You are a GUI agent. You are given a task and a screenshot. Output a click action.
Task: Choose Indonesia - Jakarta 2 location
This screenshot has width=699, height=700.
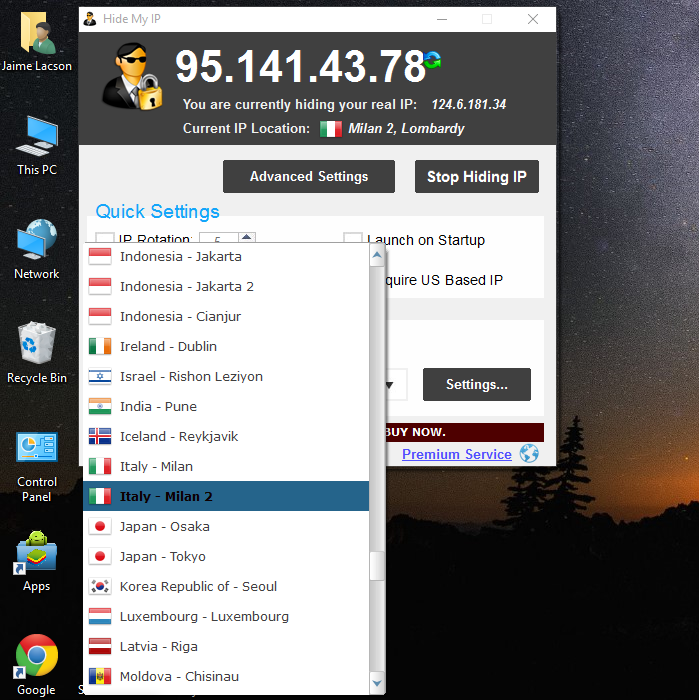coord(226,286)
